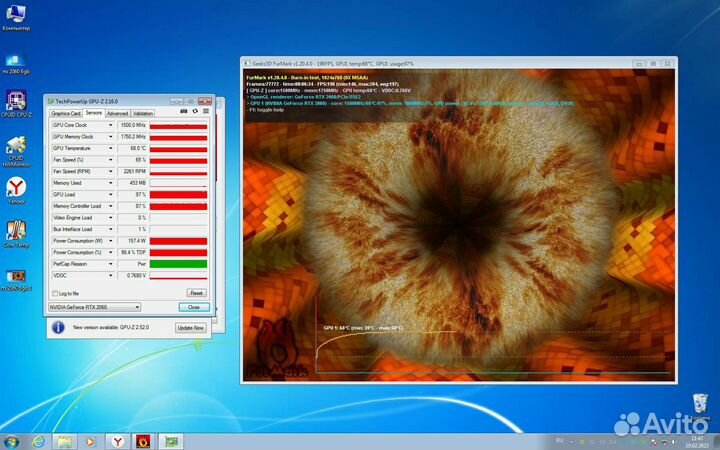The image size is (720, 450).
Task: Open Internet Explorer from the taskbar
Action: [x=39, y=442]
